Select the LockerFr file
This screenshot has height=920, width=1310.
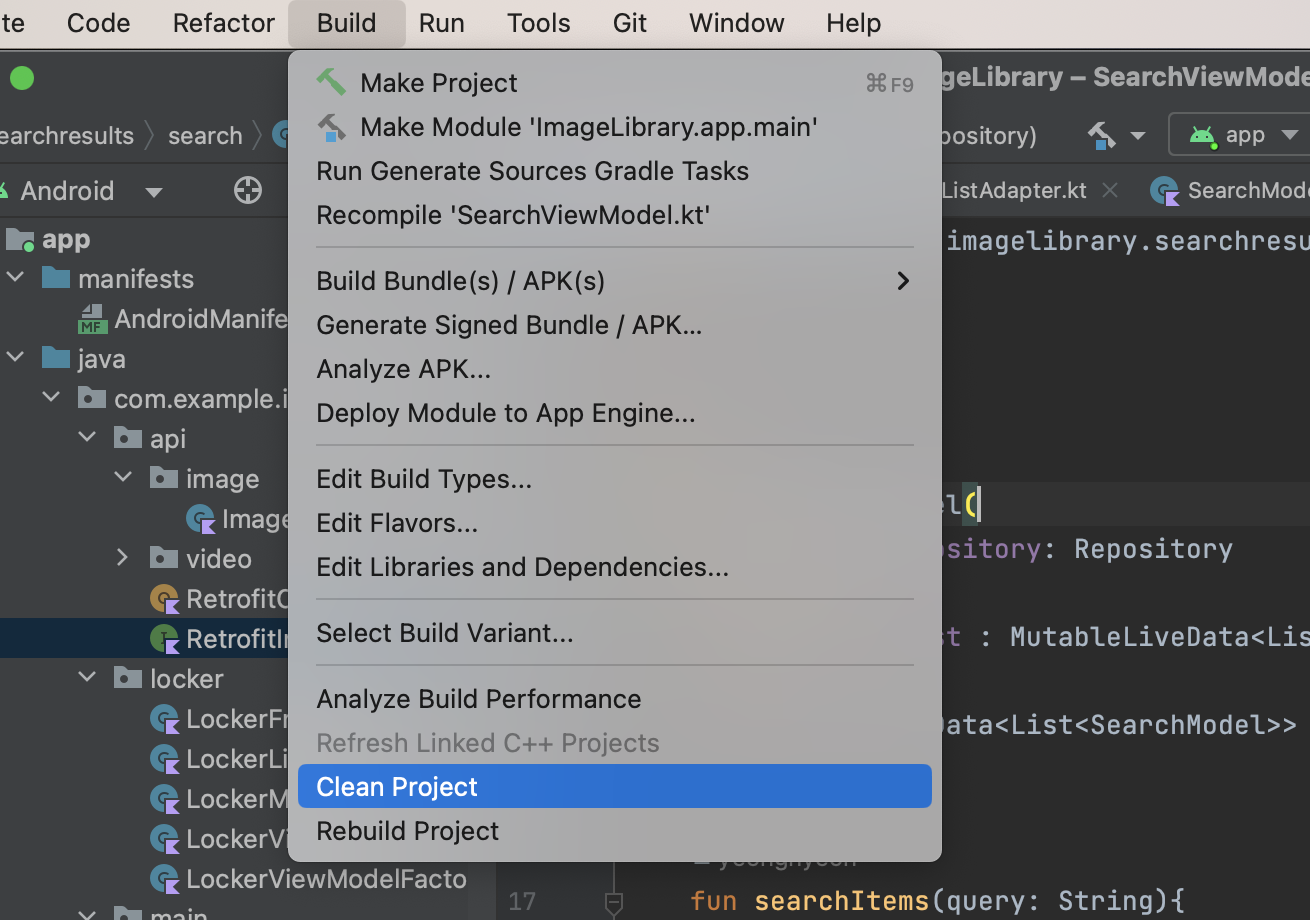click(237, 719)
